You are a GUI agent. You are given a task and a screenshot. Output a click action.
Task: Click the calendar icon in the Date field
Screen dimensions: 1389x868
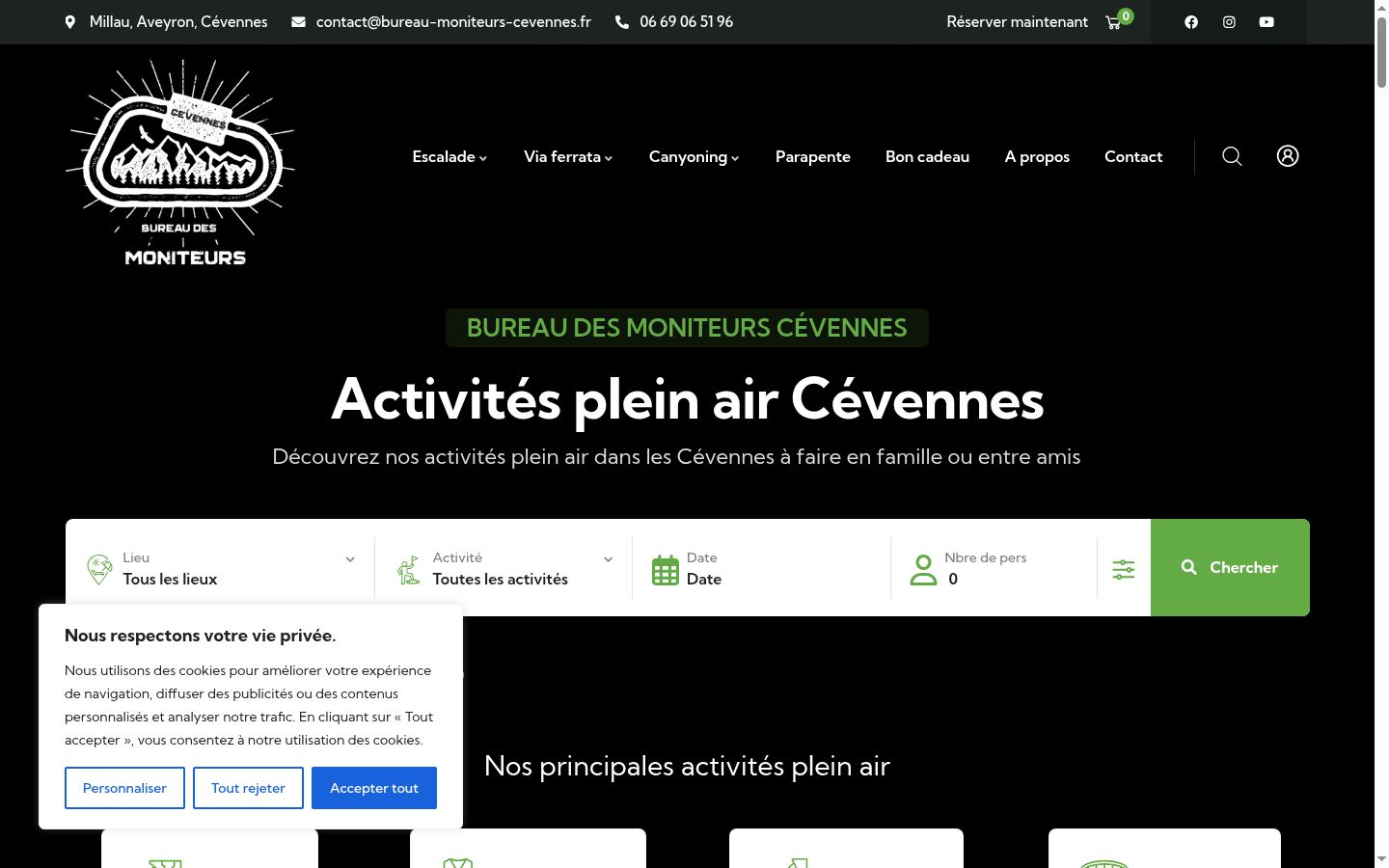click(x=666, y=569)
